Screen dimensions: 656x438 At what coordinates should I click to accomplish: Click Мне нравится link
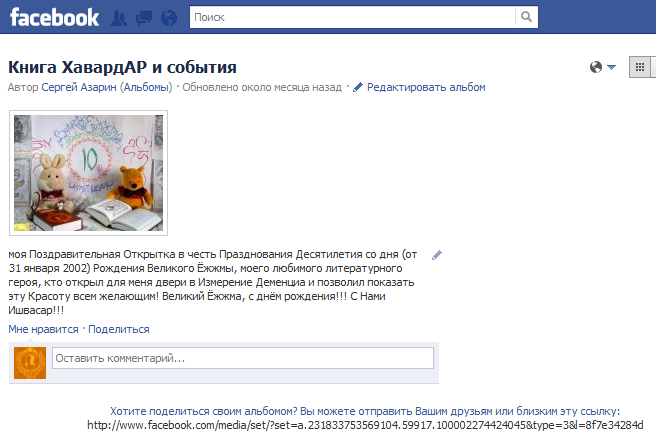tap(44, 329)
